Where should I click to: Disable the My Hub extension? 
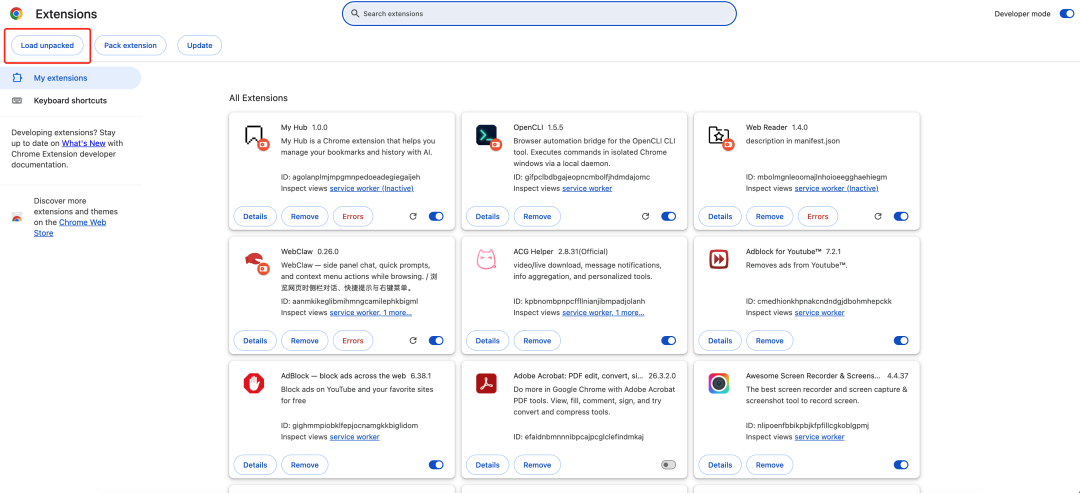[436, 216]
